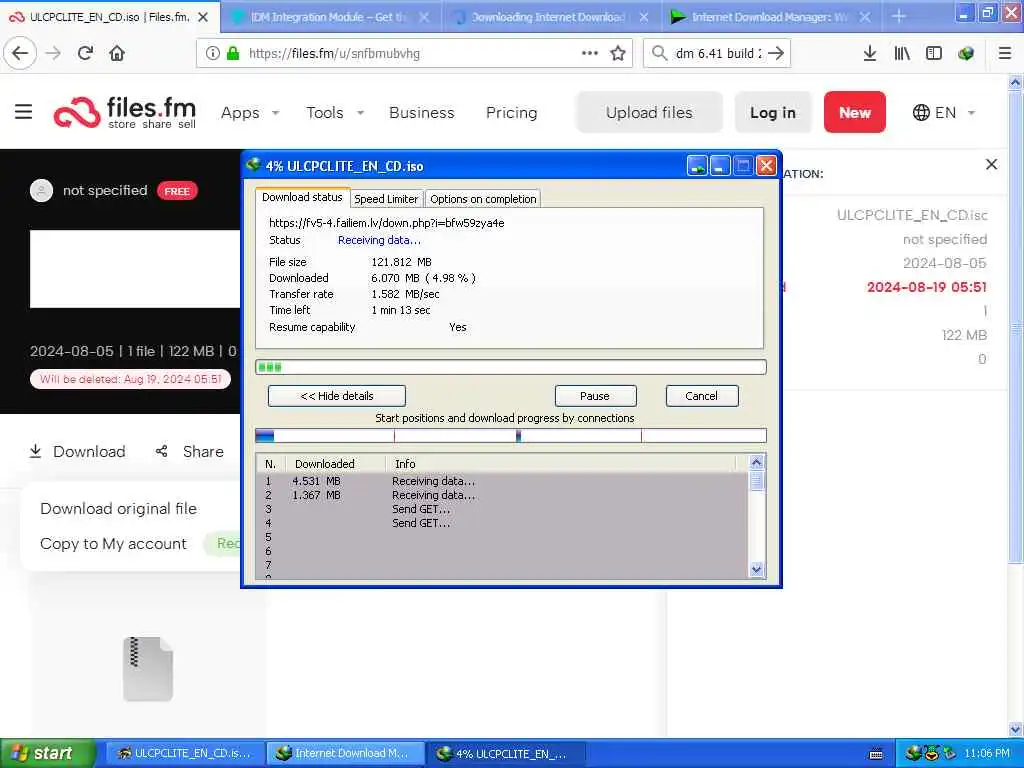Click the Downloaded column header
Screen dimensions: 1024x768
coord(336,464)
